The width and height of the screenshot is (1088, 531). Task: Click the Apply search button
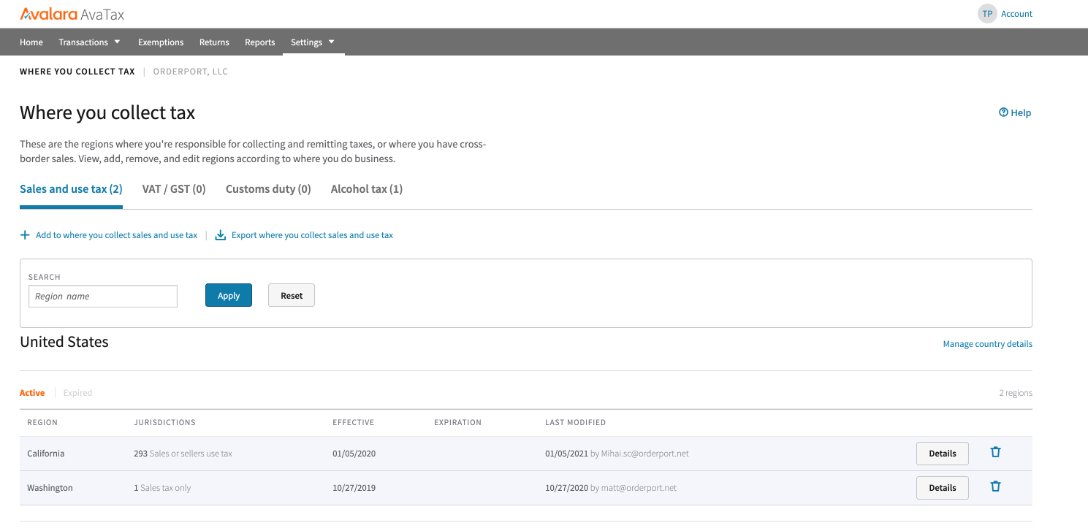pyautogui.click(x=228, y=295)
